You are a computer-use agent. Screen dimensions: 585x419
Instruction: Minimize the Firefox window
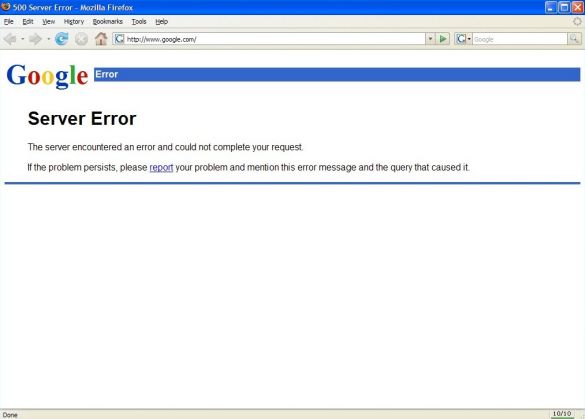[x=551, y=7]
